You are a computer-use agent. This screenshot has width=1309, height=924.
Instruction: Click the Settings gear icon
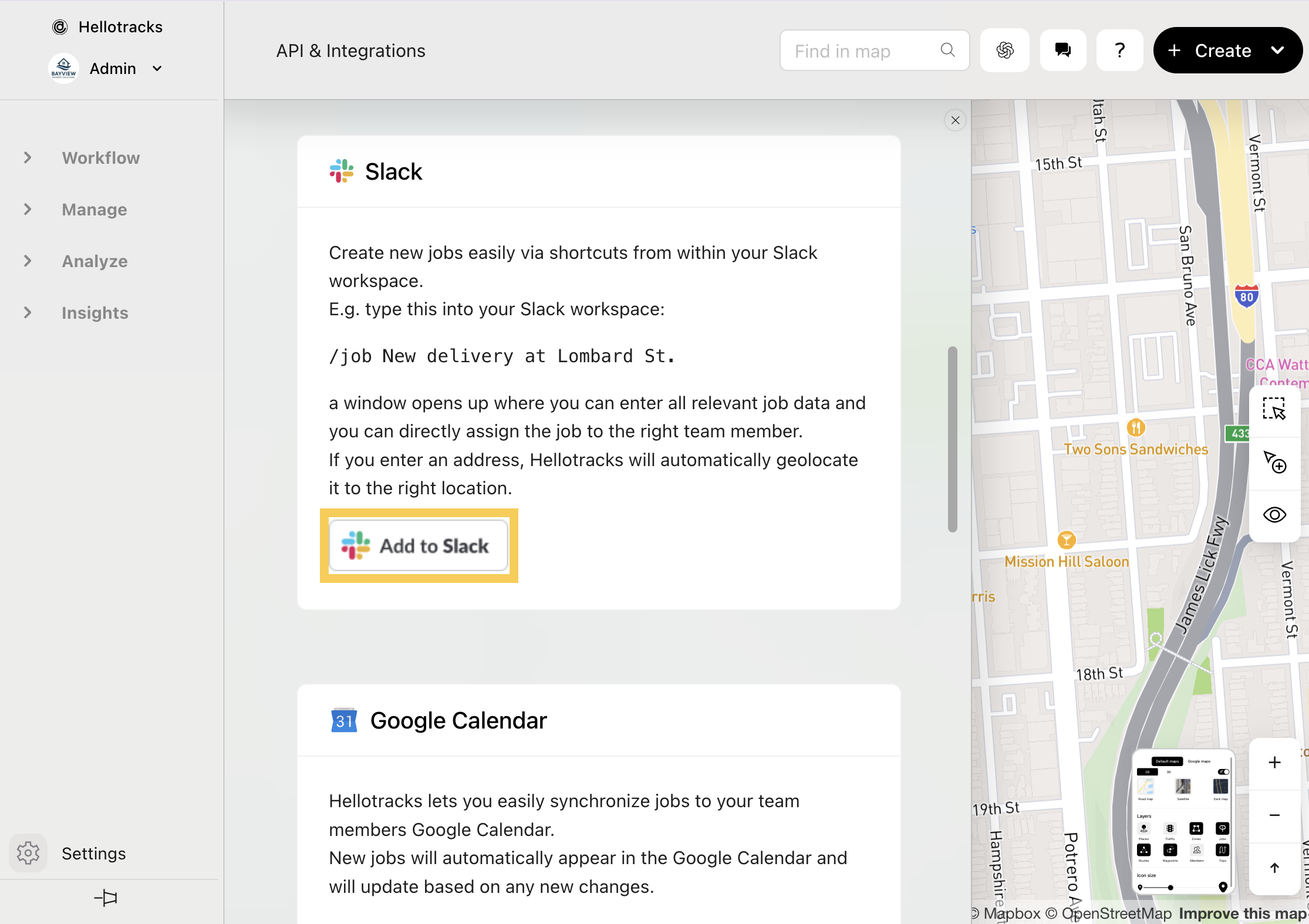tap(28, 853)
